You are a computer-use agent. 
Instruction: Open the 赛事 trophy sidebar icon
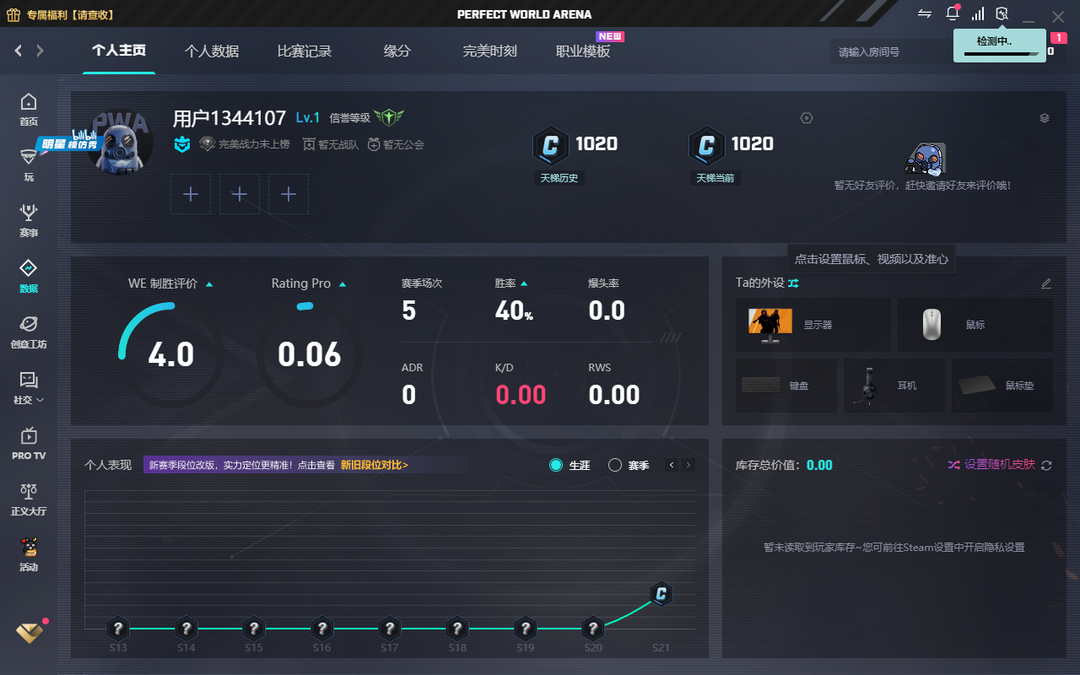[x=28, y=220]
